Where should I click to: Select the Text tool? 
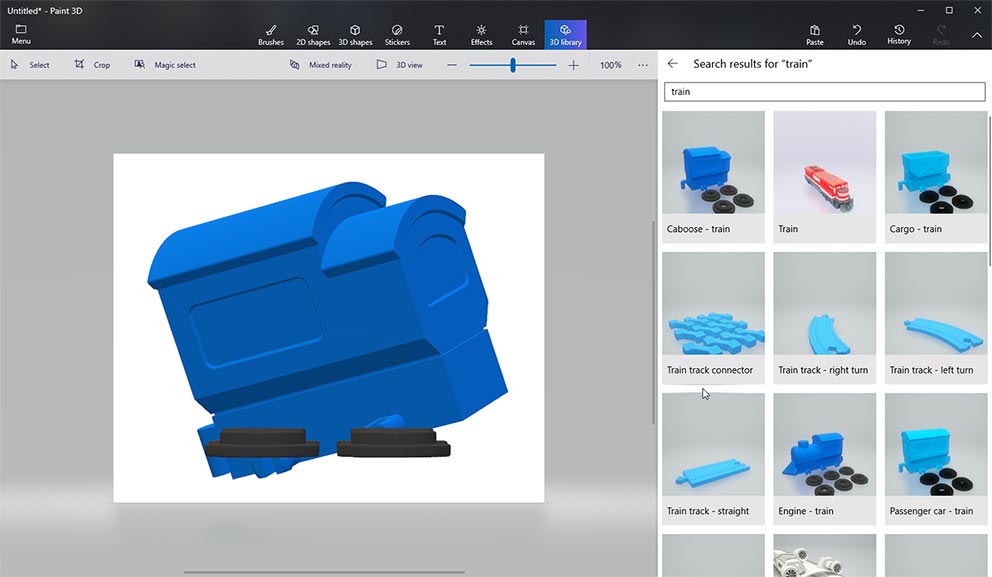439,35
